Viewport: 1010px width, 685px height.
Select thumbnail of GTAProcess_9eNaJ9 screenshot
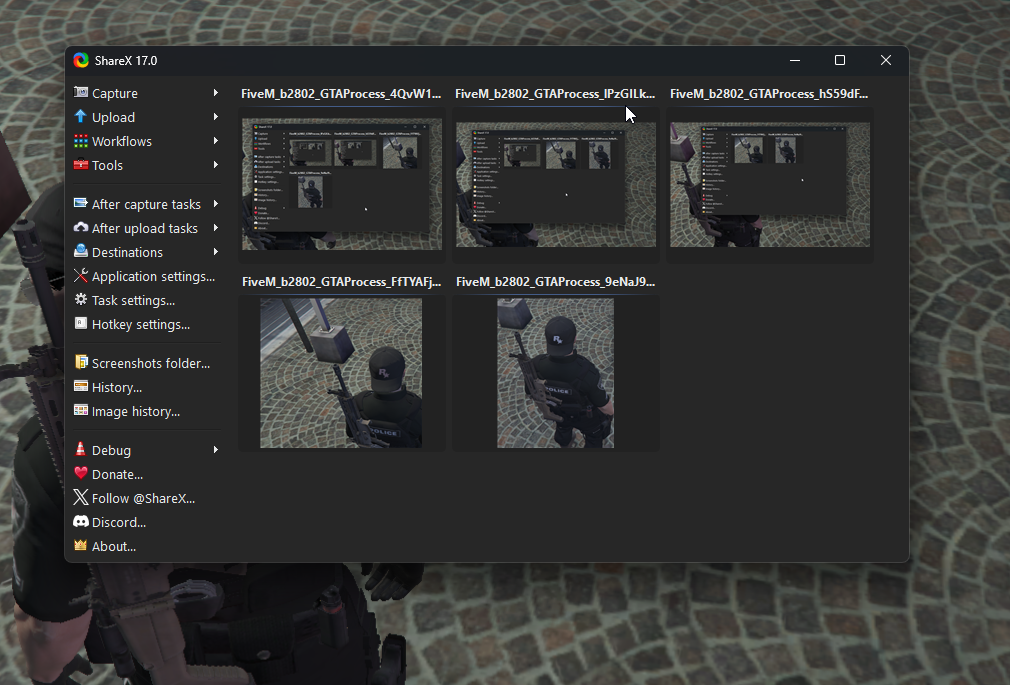click(x=555, y=372)
